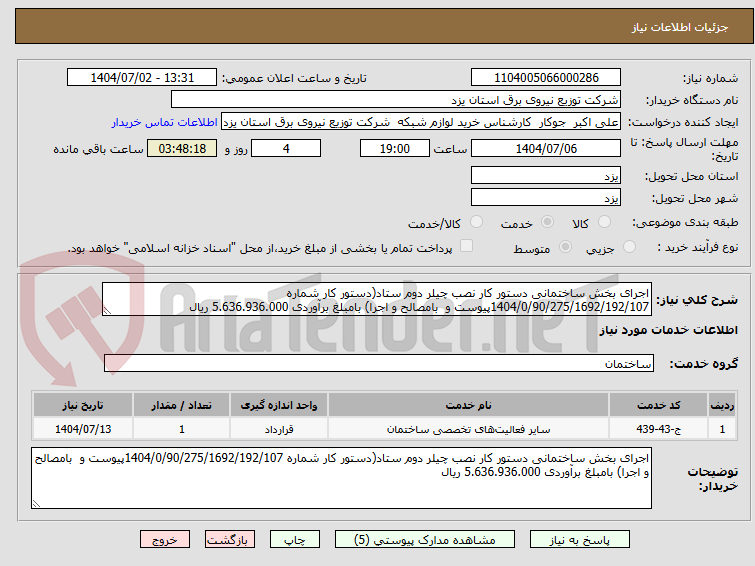Viewport: 755px width, 566px height.
Task: Click the اطلاعات خدمات مورد نیاز heading
Action: 668,330
